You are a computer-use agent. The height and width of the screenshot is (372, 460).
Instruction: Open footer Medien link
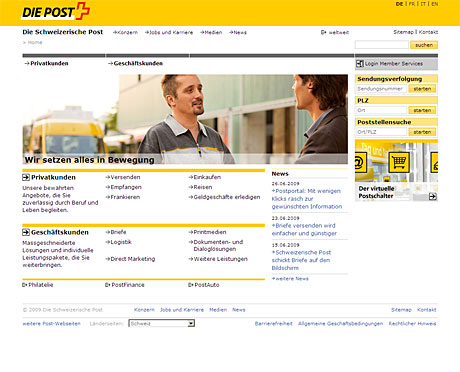(x=218, y=310)
